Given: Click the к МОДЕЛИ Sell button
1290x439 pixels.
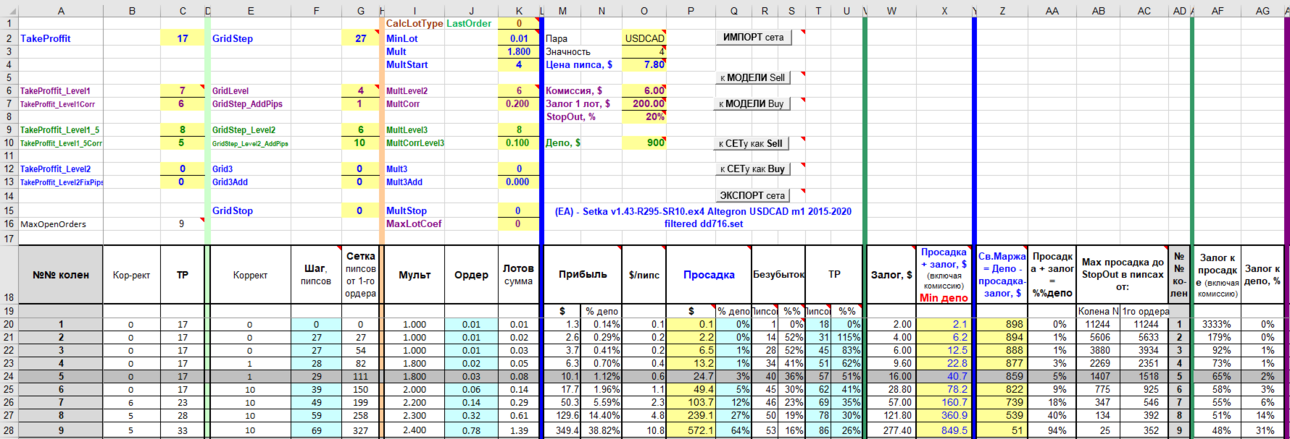Looking at the screenshot, I should 754,77.
